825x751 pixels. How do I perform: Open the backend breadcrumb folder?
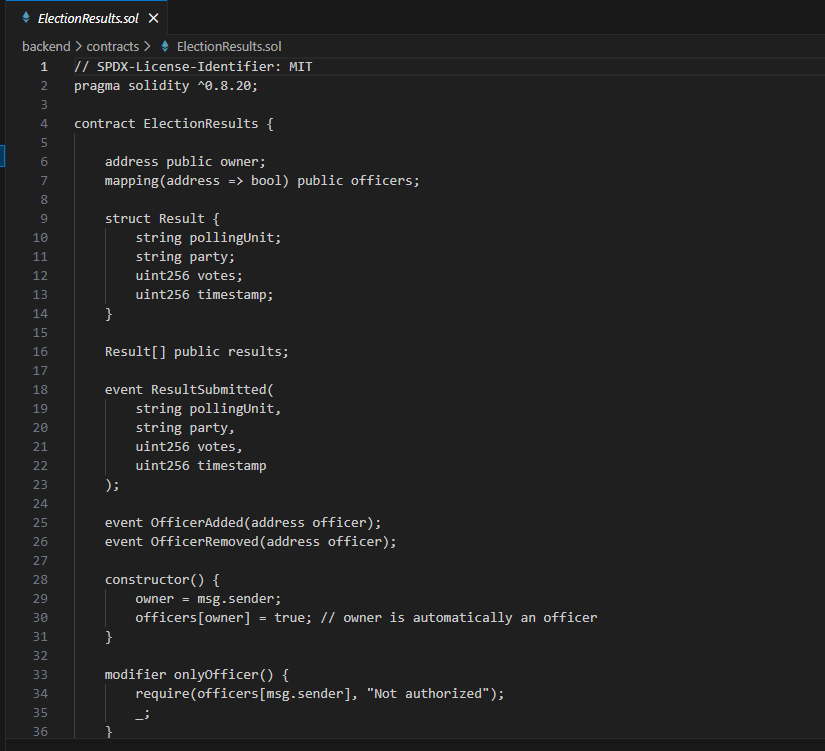(x=46, y=46)
